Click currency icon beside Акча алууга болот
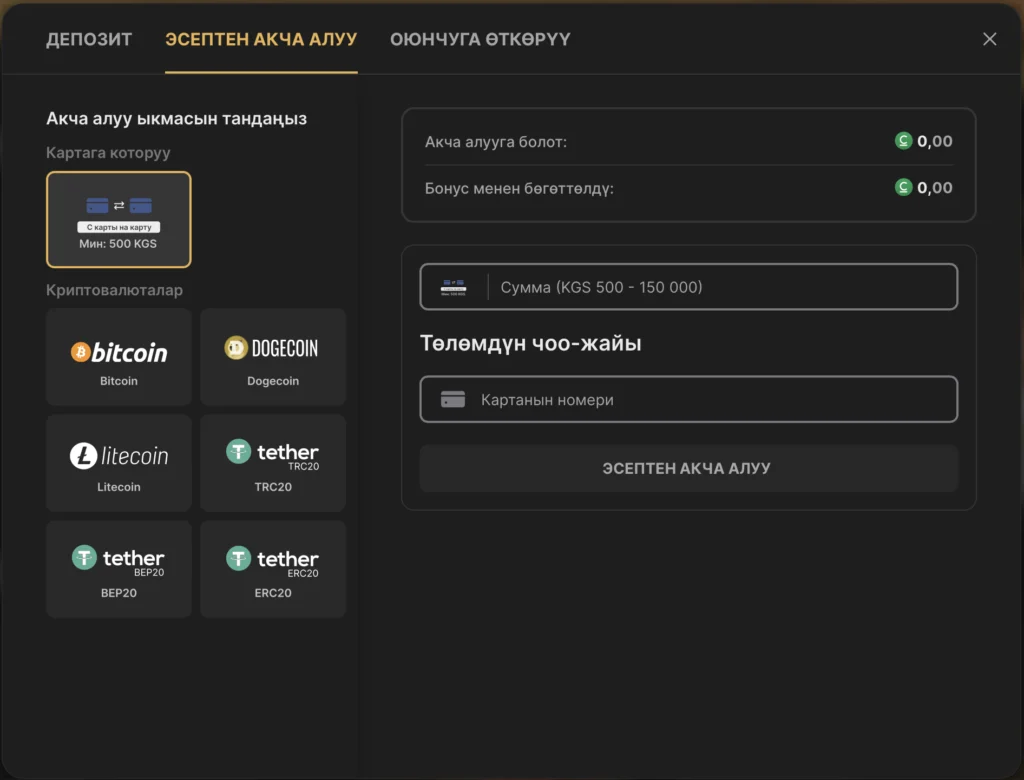Image resolution: width=1024 pixels, height=780 pixels. 903,140
